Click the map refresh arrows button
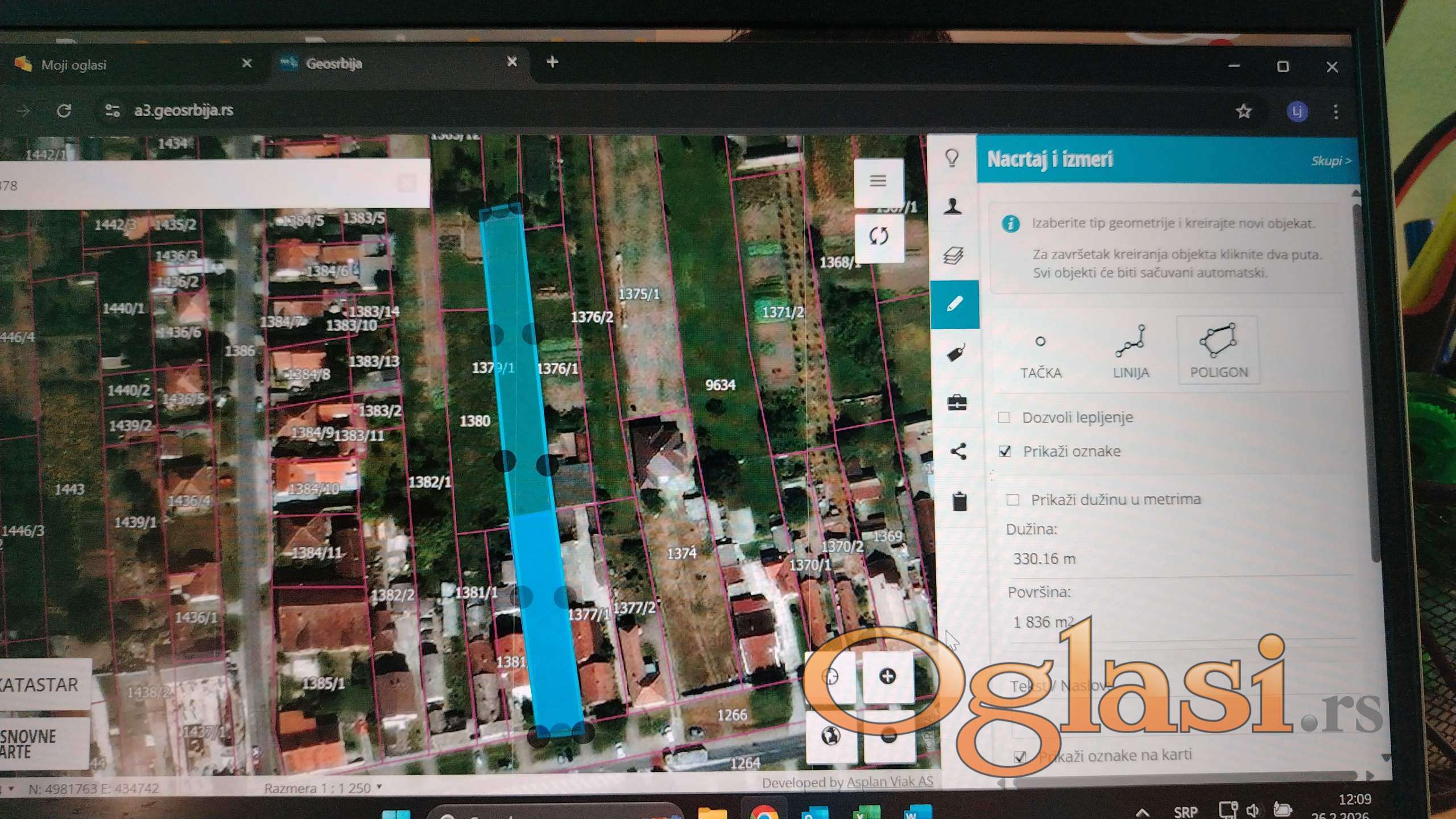Screen dimensions: 1456x819 click(x=879, y=235)
